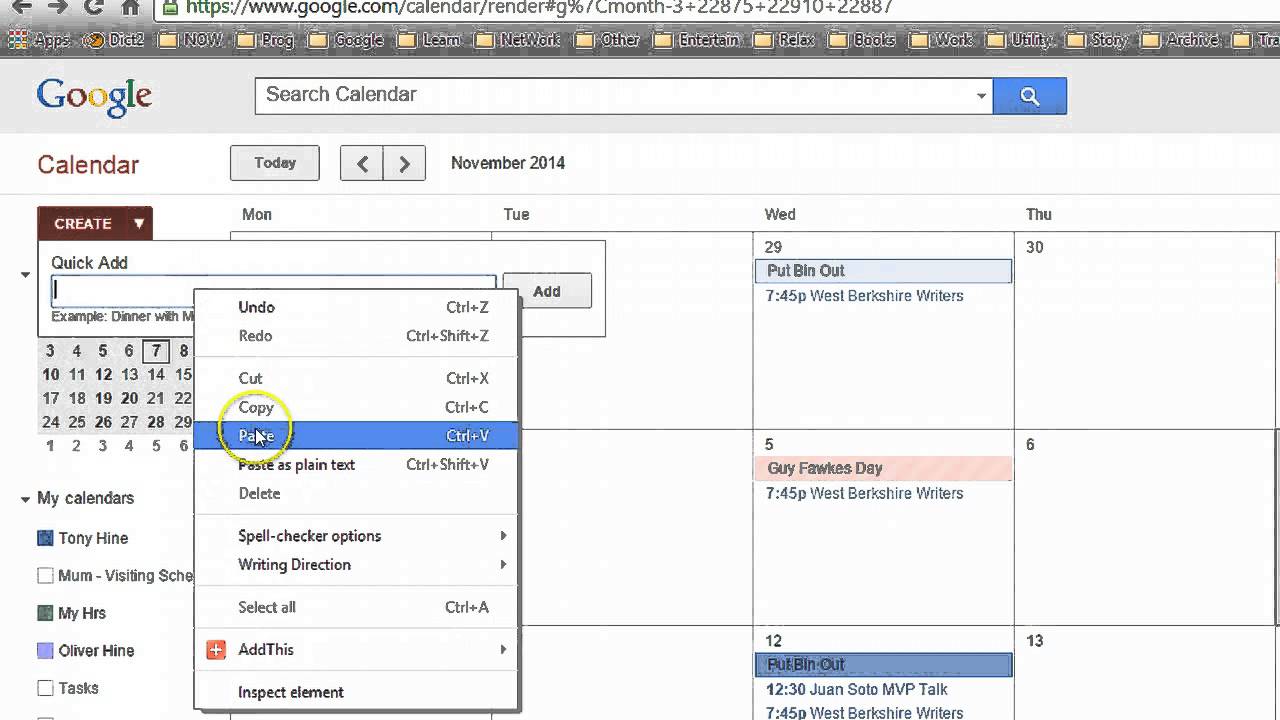This screenshot has width=1280, height=720.
Task: Choose Paste as plain text
Action: 356,465
